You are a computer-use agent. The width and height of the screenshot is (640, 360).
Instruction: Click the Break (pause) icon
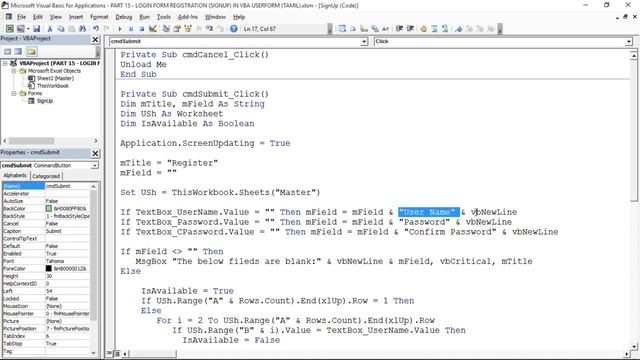[131, 29]
